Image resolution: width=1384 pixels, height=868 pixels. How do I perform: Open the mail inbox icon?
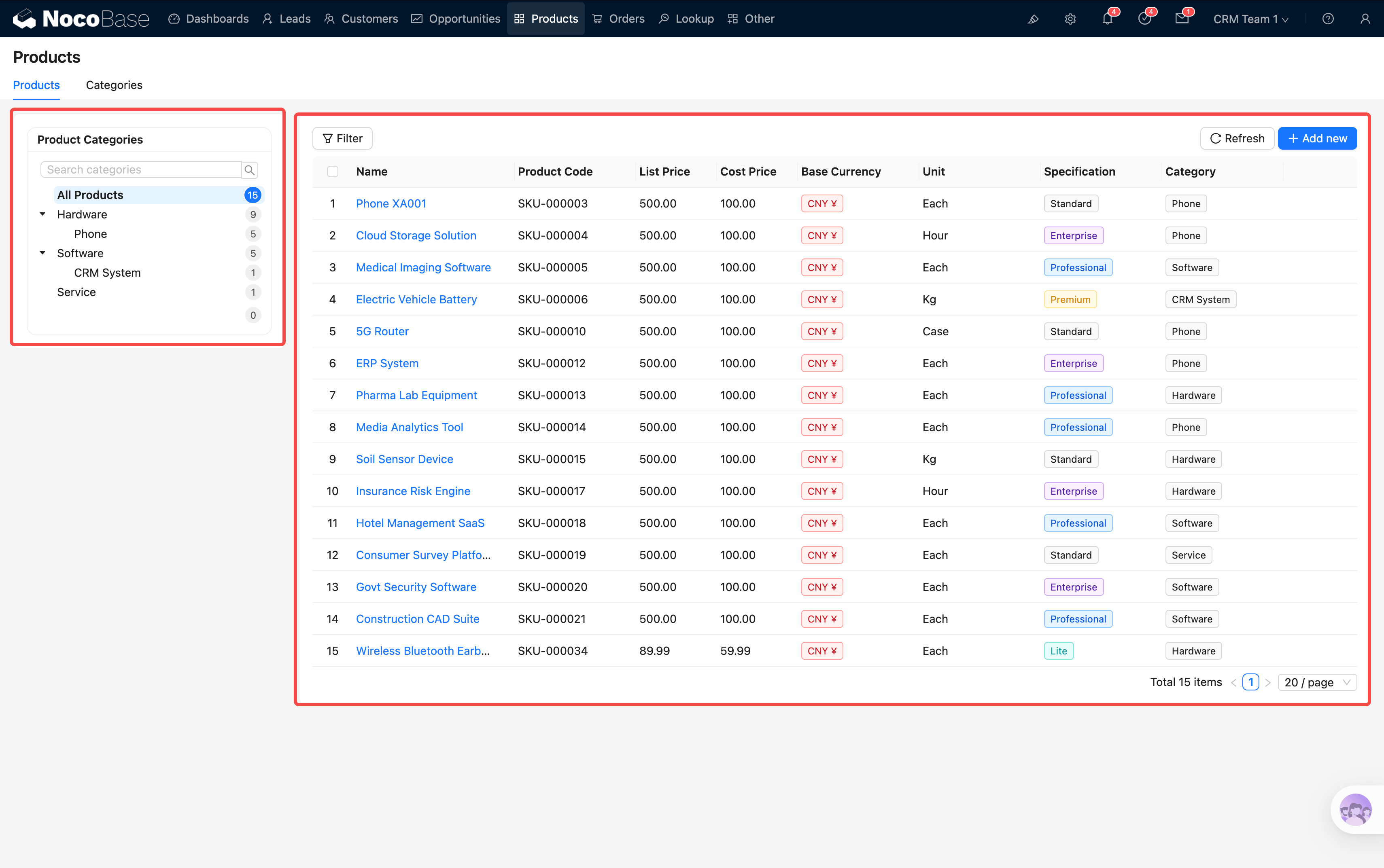point(1182,19)
